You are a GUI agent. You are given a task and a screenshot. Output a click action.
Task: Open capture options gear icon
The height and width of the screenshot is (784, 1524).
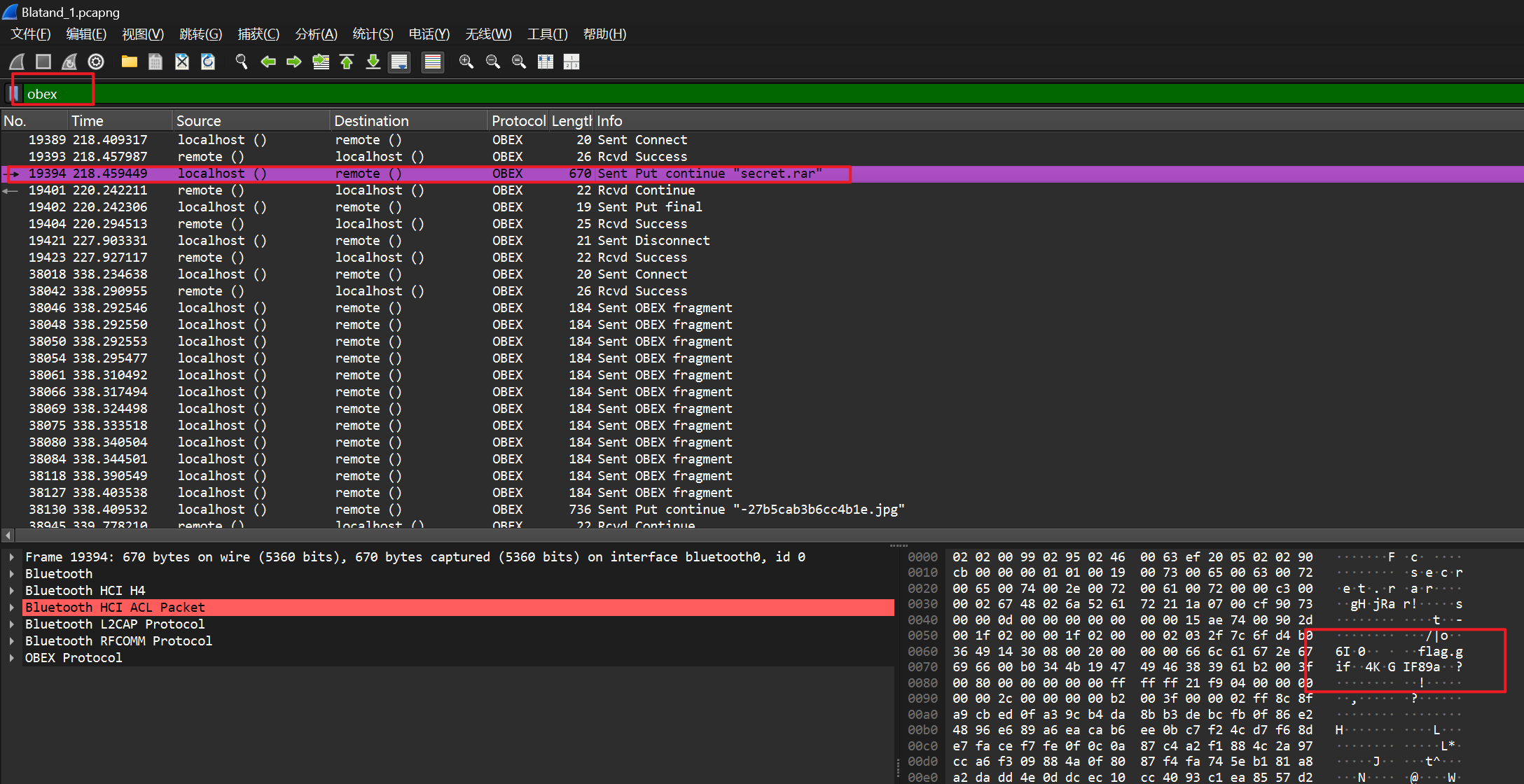click(x=96, y=62)
